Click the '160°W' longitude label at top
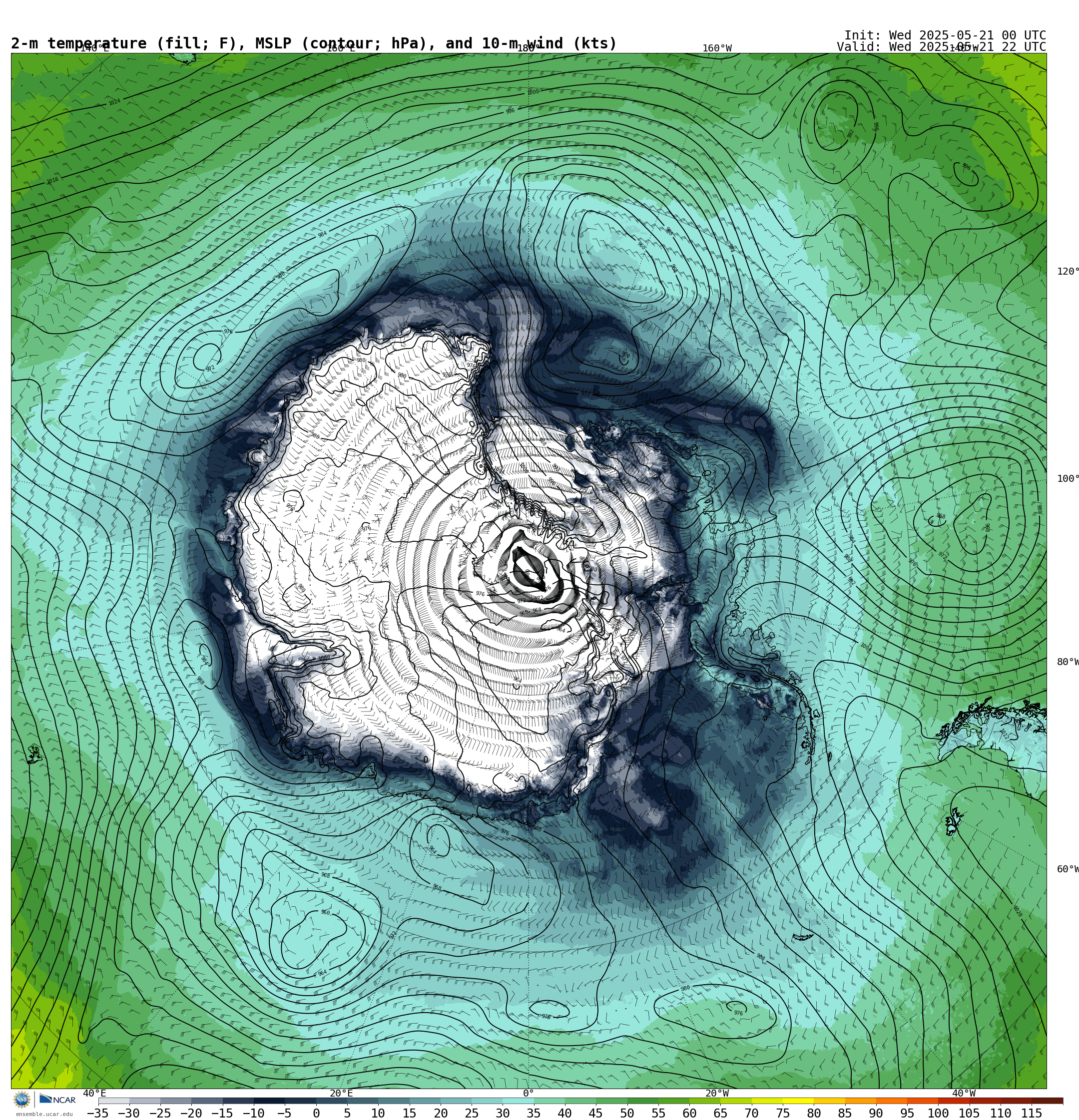This screenshot has height=1120, width=1079. pyautogui.click(x=717, y=48)
